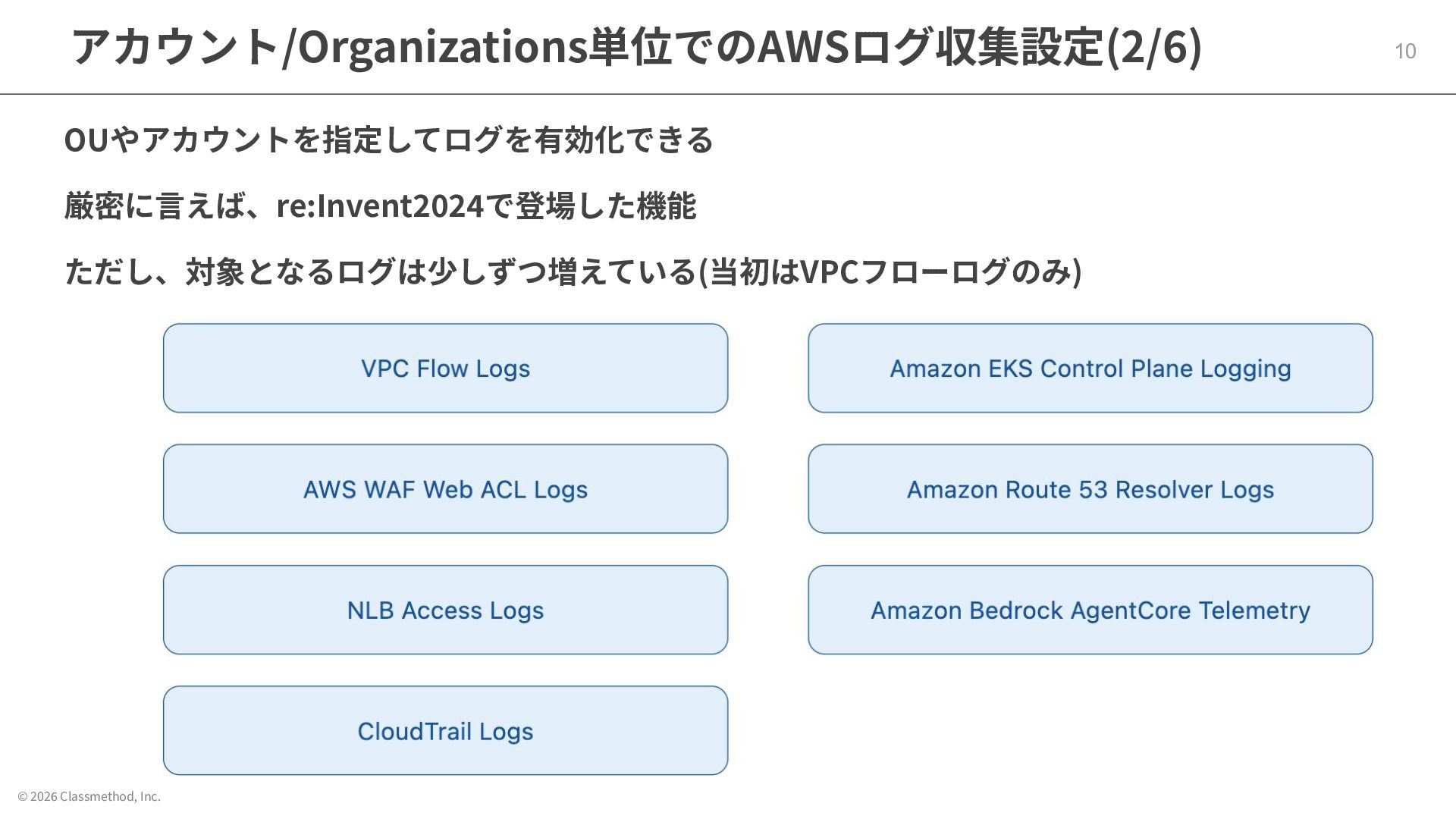Click the line starting with OUやアカウント

pos(388,140)
